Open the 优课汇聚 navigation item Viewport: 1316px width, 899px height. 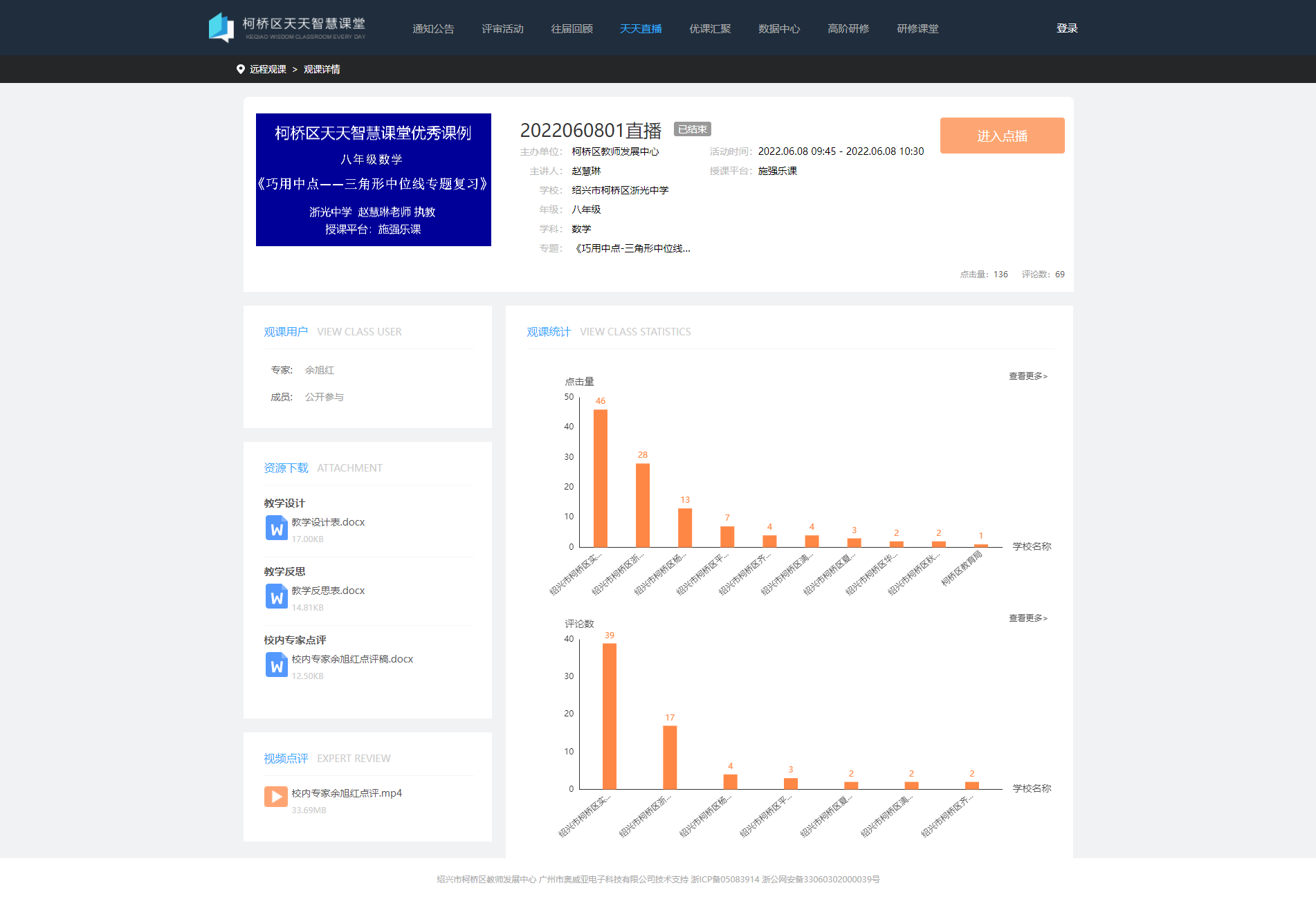[x=710, y=28]
